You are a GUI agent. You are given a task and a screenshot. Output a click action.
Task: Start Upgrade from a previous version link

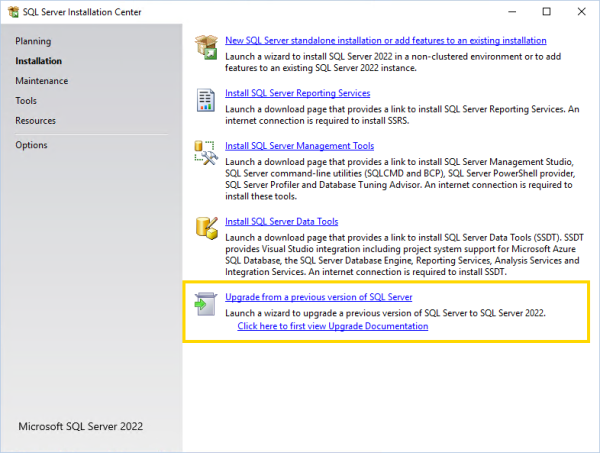point(318,298)
